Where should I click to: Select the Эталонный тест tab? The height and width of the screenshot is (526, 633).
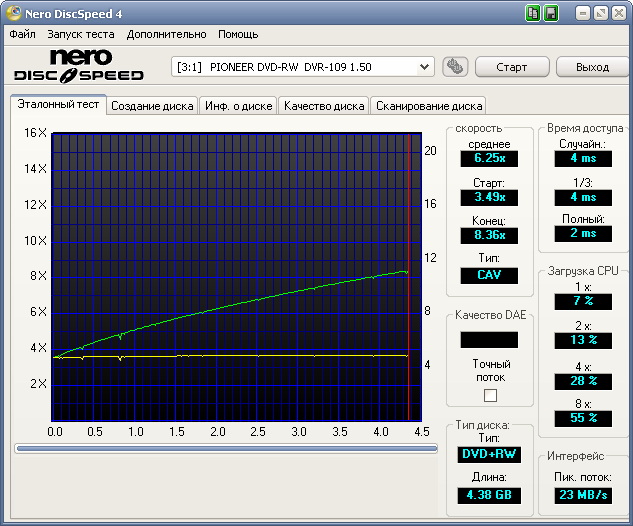[58, 104]
